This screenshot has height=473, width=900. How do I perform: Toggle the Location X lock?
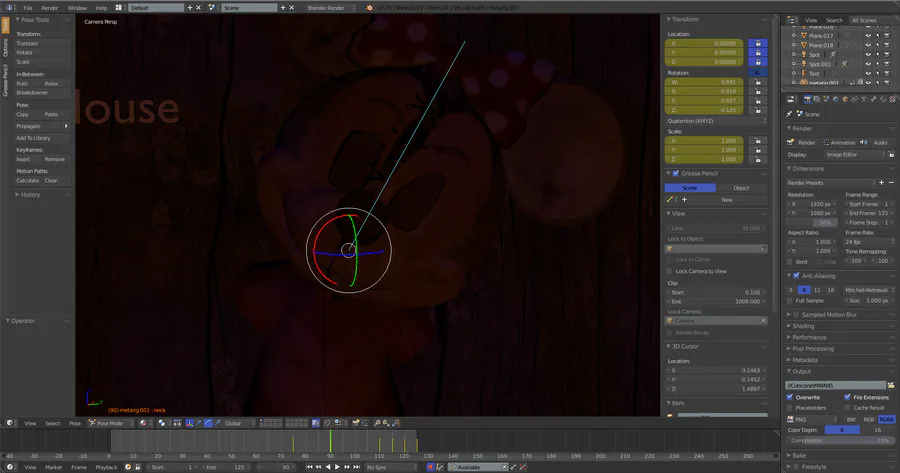tap(758, 43)
